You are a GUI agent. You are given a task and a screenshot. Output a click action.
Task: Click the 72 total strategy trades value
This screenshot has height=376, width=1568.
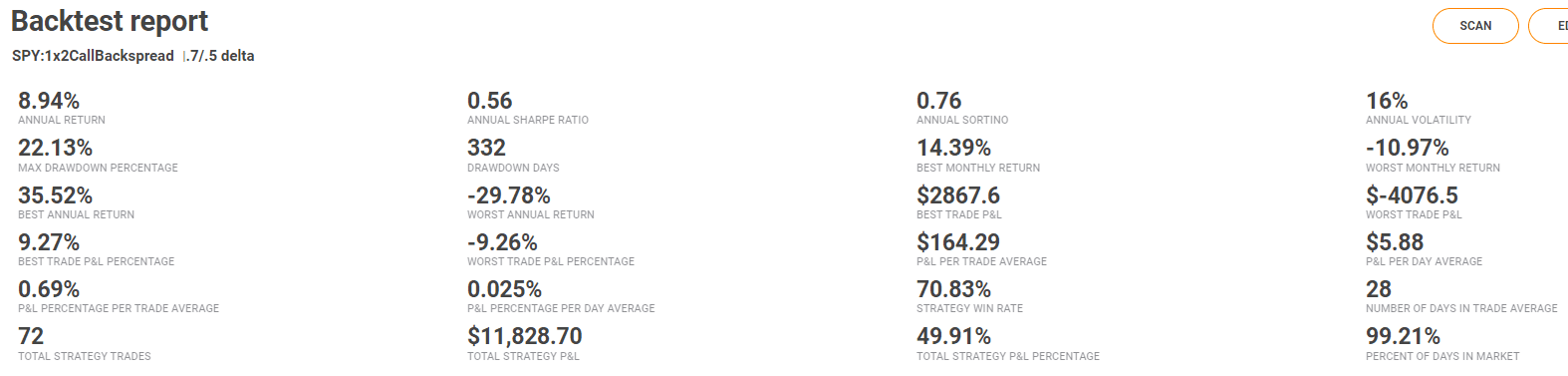coord(31,336)
